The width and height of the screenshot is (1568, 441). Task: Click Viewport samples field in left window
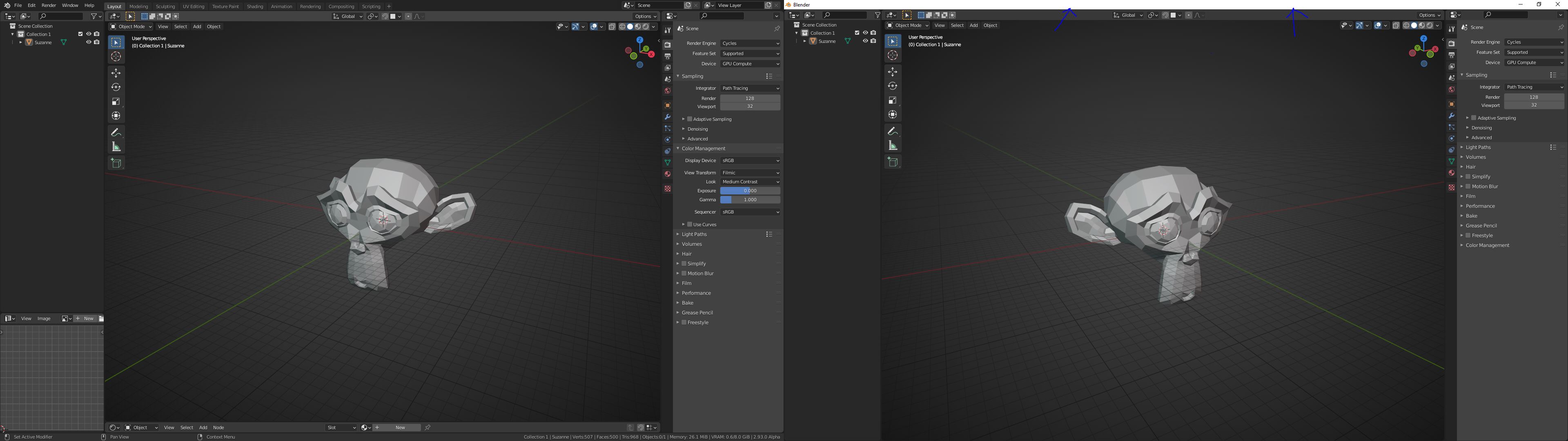pyautogui.click(x=750, y=107)
